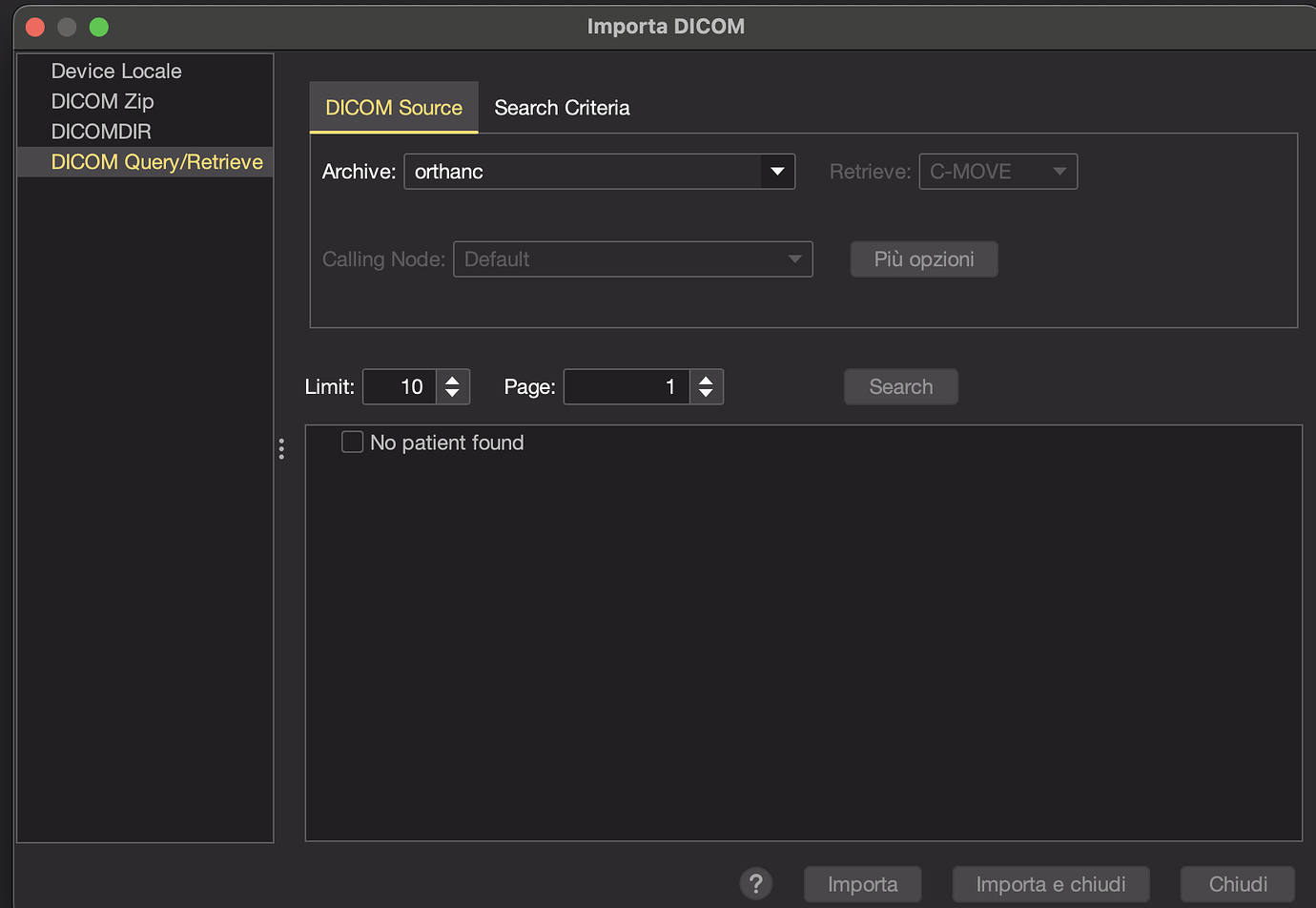Select the DICOM Source tab
The image size is (1316, 908).
pos(394,107)
